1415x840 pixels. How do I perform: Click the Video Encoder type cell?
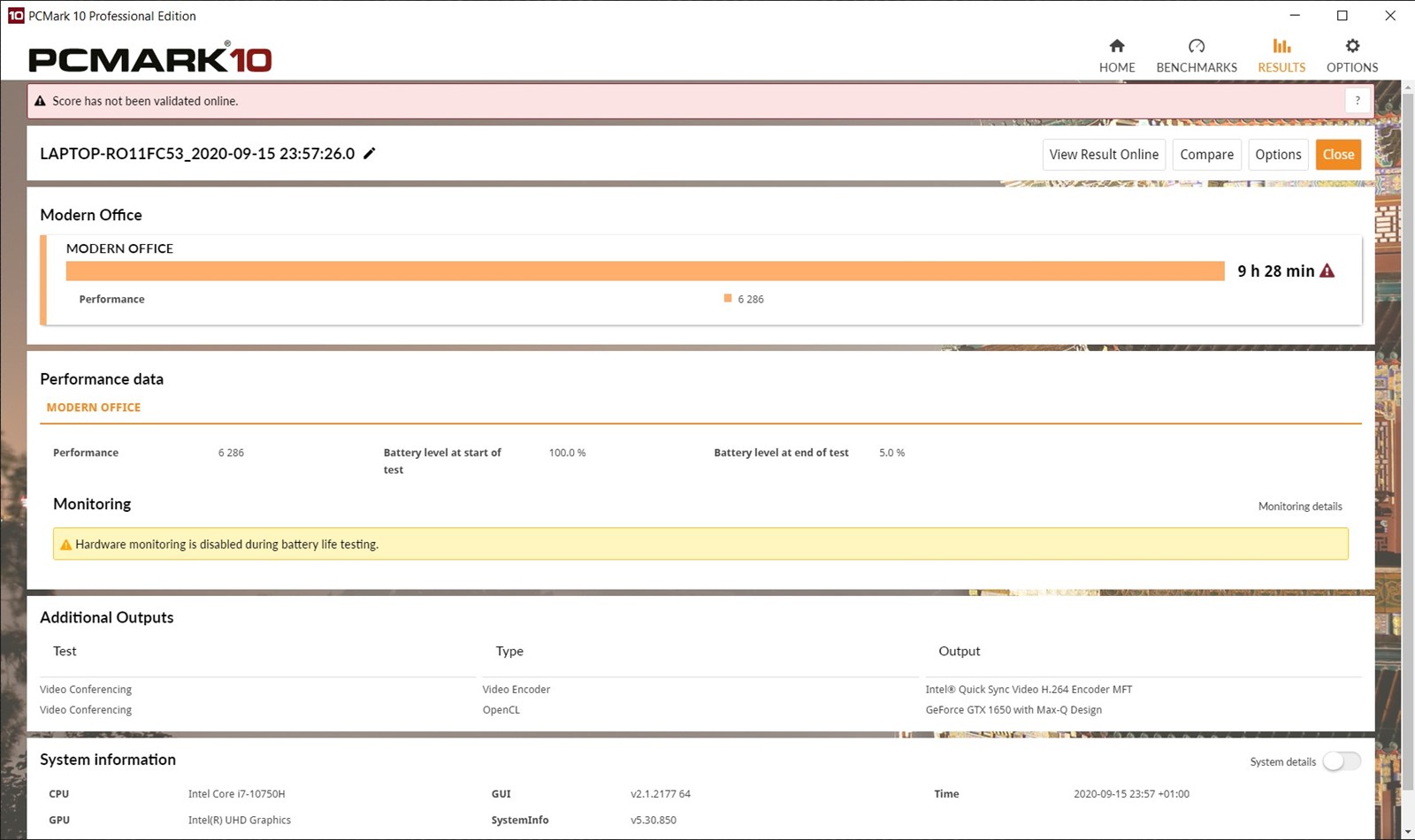coord(516,690)
